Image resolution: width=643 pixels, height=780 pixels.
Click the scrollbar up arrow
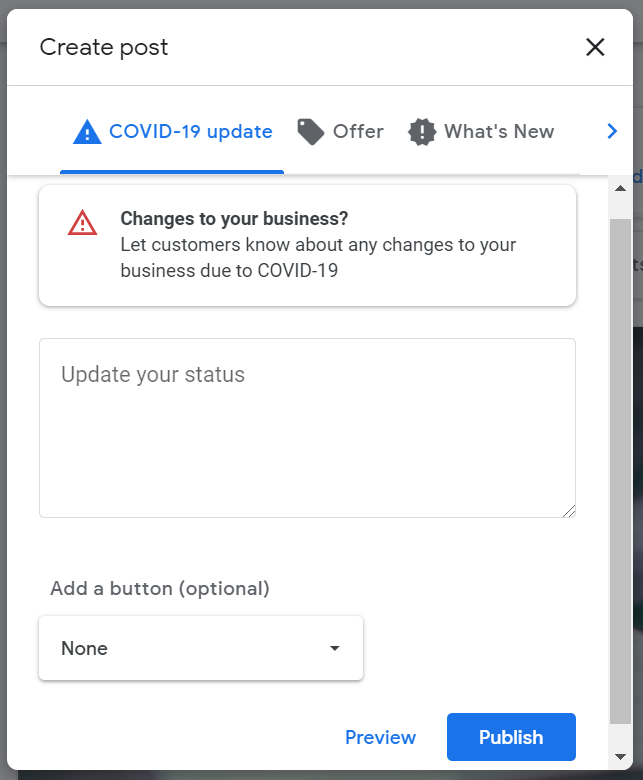coord(620,188)
